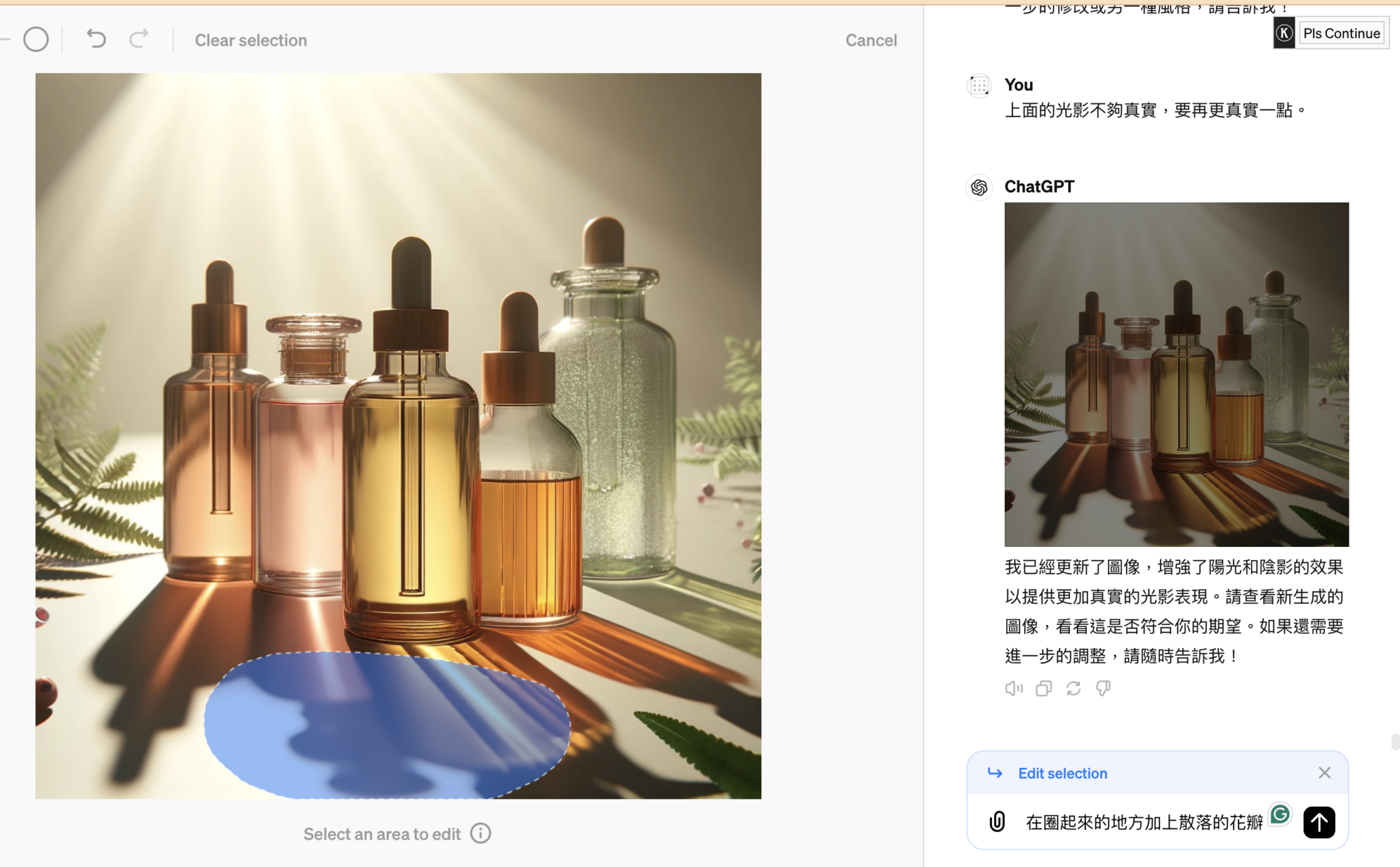Image resolution: width=1400 pixels, height=867 pixels.
Task: Click the undo arrow icon
Action: click(x=96, y=39)
